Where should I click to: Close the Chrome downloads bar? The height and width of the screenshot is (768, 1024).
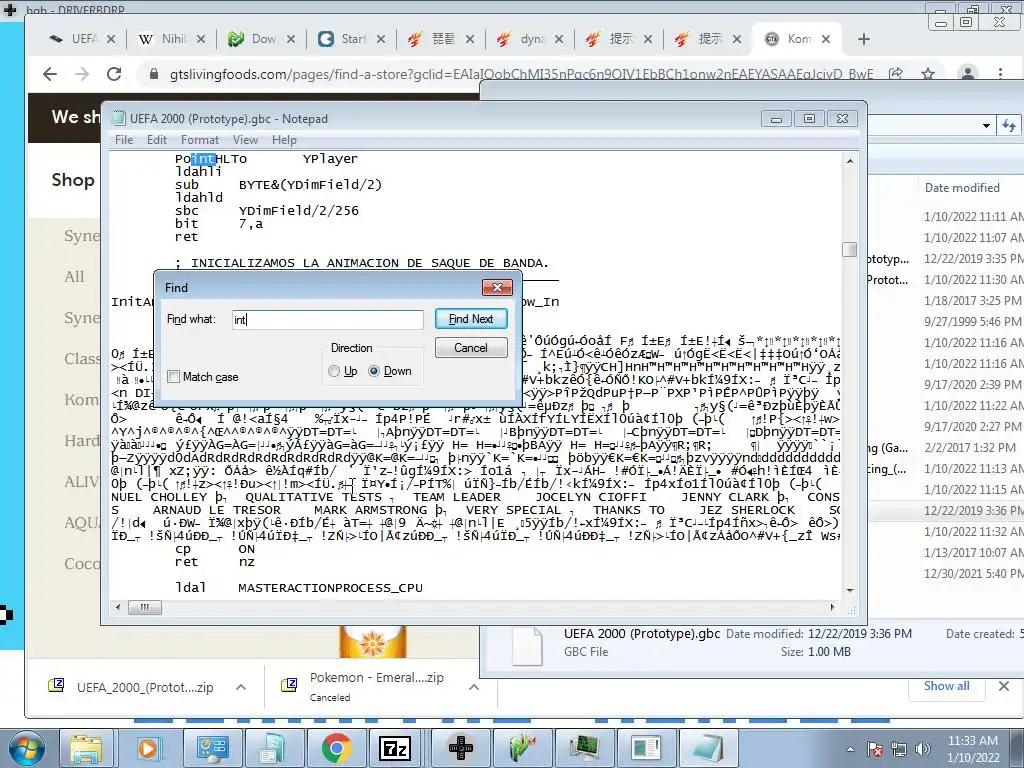pyautogui.click(x=1004, y=686)
